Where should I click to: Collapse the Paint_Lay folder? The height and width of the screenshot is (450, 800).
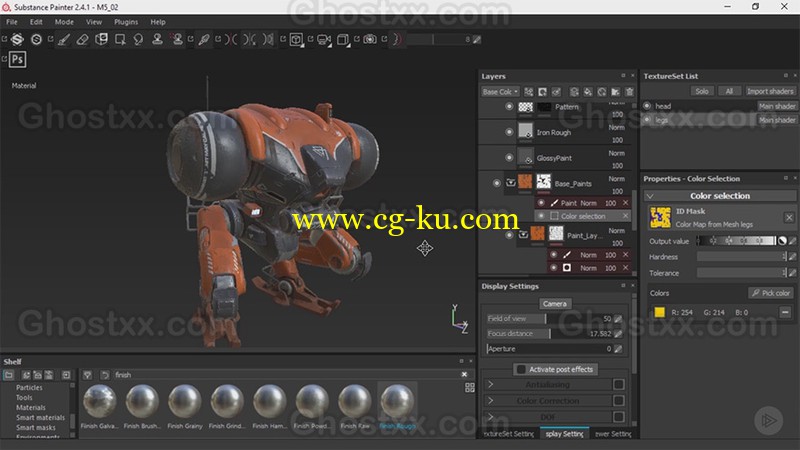523,235
